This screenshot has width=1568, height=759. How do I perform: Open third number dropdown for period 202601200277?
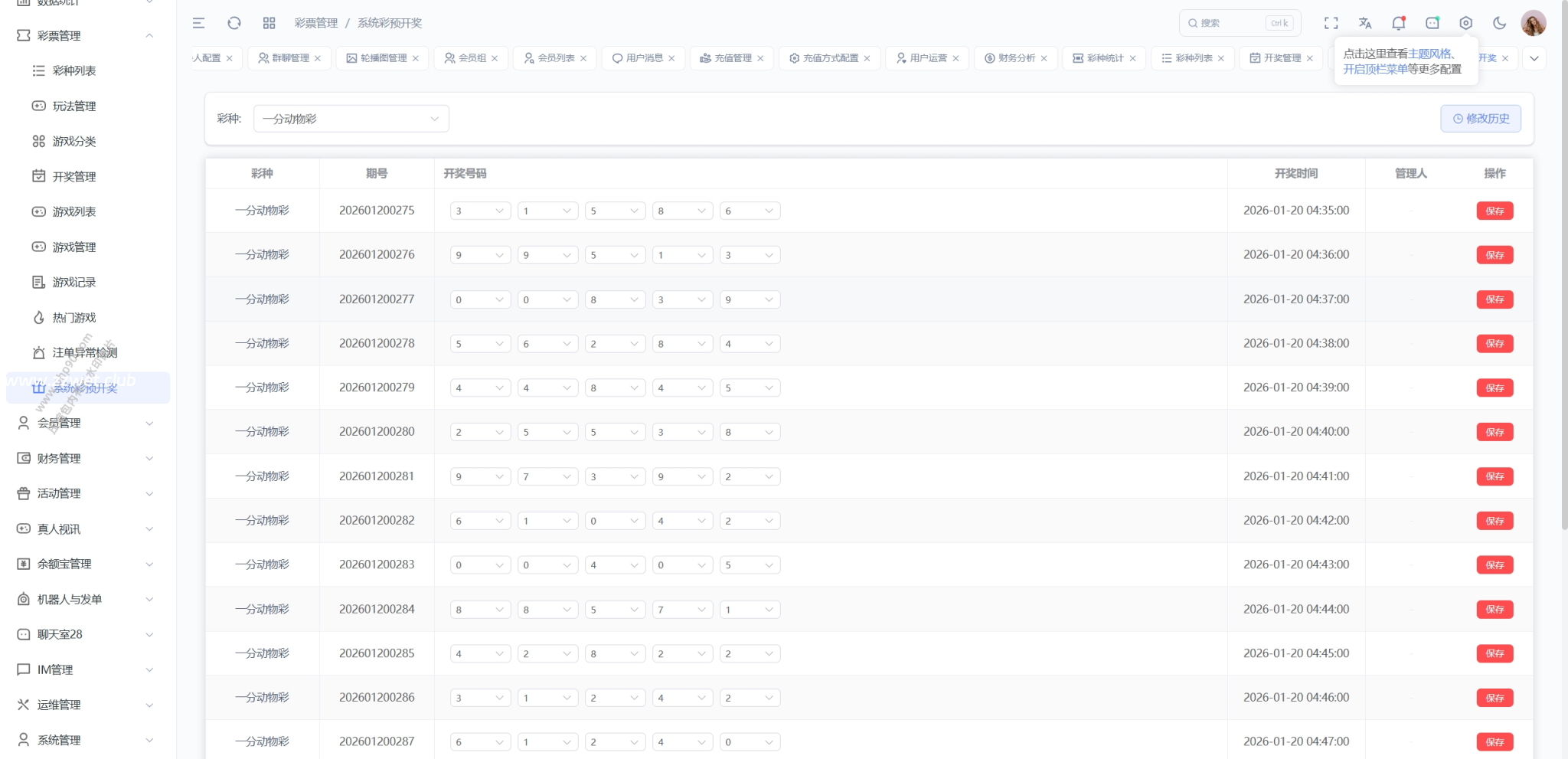[x=615, y=299]
